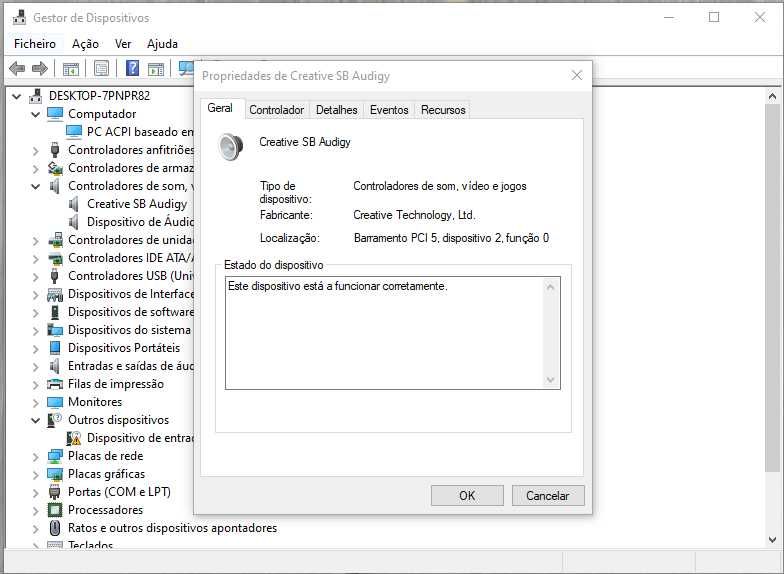The image size is (784, 574).
Task: Click the device status text box
Action: pyautogui.click(x=392, y=333)
